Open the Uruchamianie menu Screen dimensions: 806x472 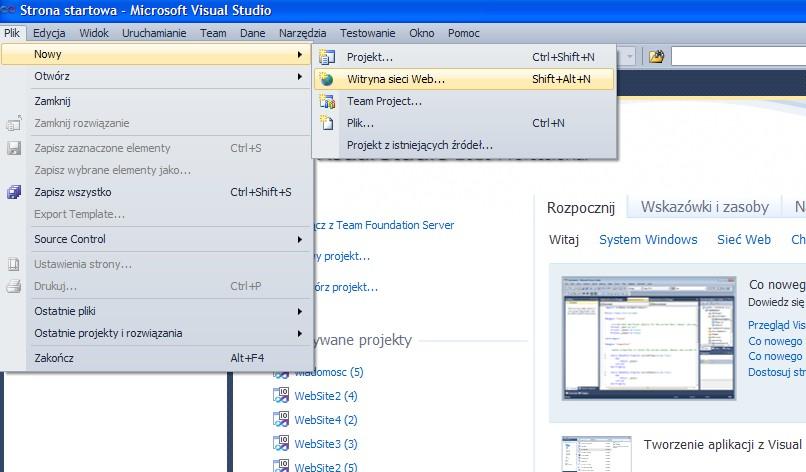point(154,33)
